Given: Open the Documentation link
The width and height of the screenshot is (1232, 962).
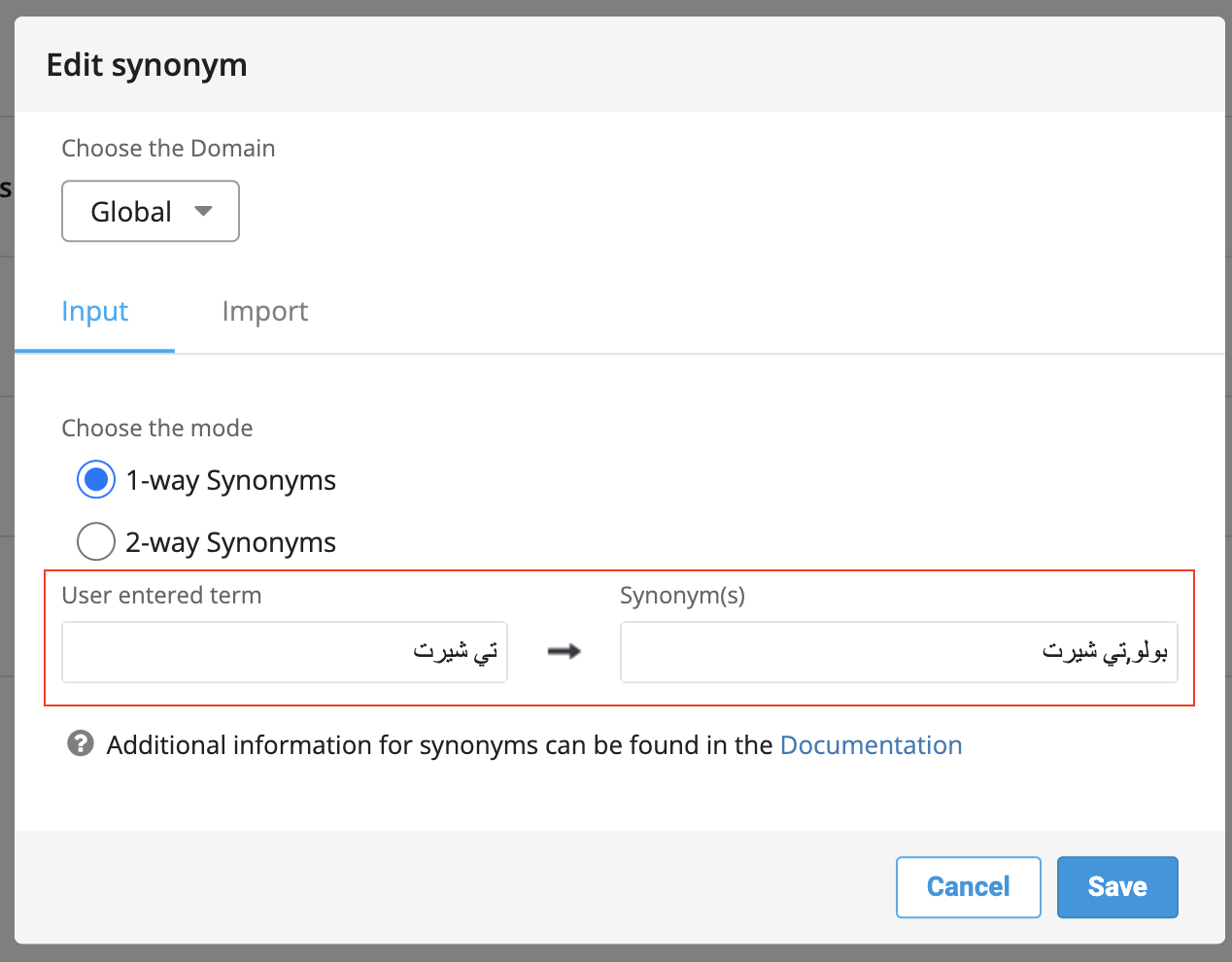Looking at the screenshot, I should coord(871,745).
